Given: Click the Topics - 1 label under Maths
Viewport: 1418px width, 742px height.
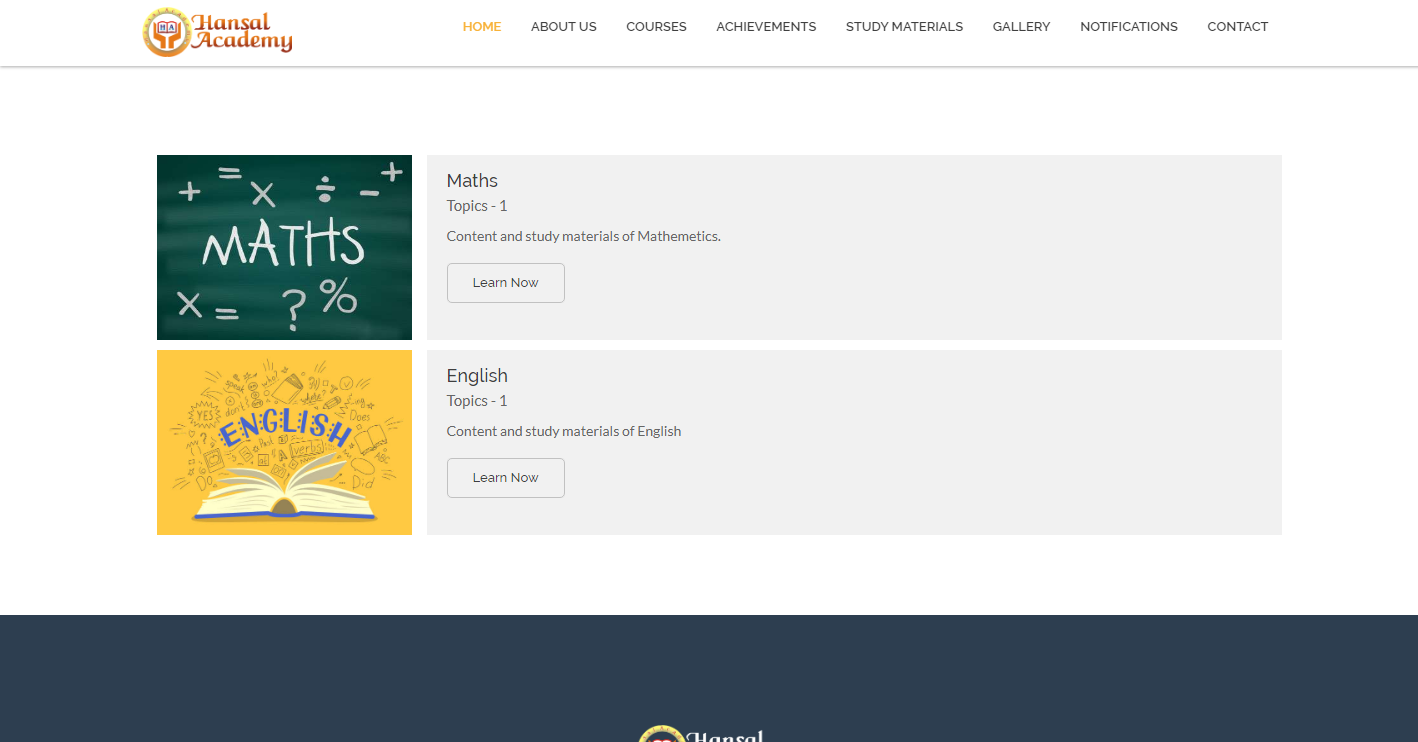Looking at the screenshot, I should (477, 206).
